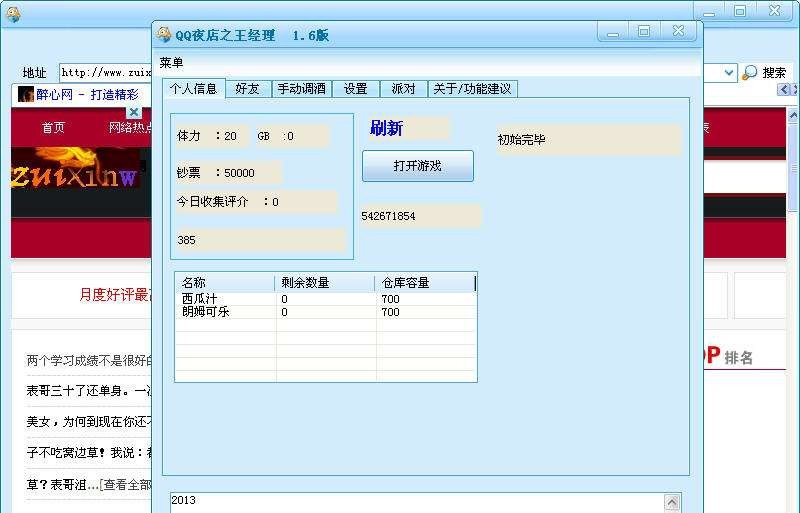Open the 派对 tab

404,89
